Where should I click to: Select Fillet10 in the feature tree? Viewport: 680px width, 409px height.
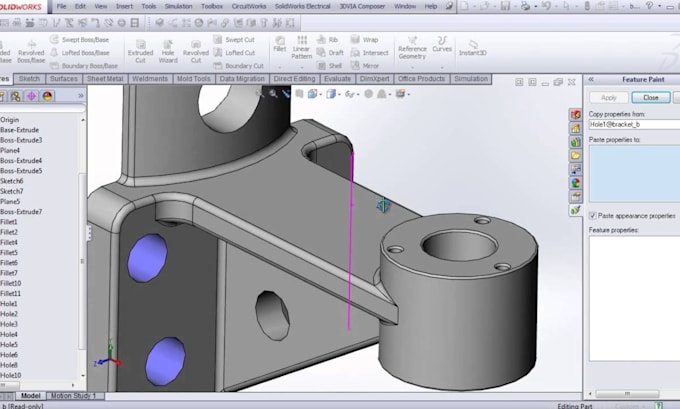[x=11, y=283]
